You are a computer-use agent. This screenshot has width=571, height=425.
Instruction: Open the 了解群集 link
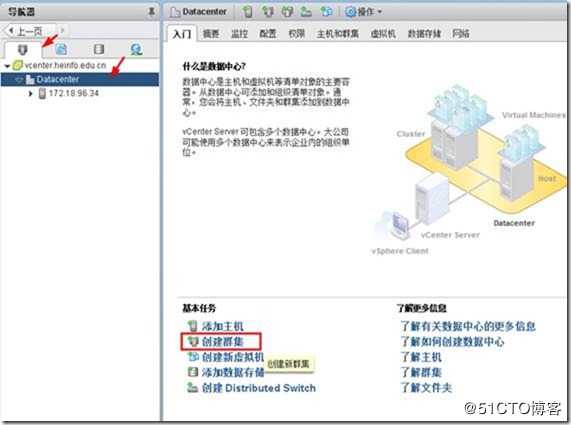click(x=421, y=372)
